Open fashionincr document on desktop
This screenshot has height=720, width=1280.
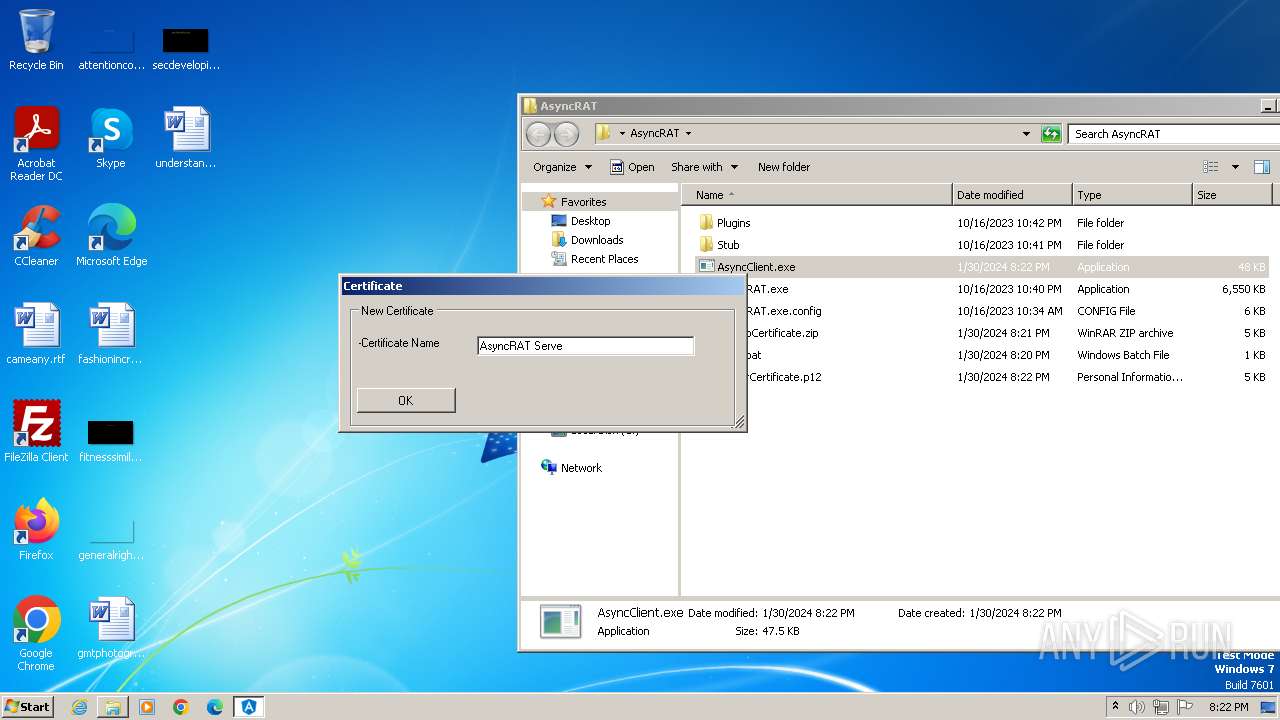[x=111, y=334]
